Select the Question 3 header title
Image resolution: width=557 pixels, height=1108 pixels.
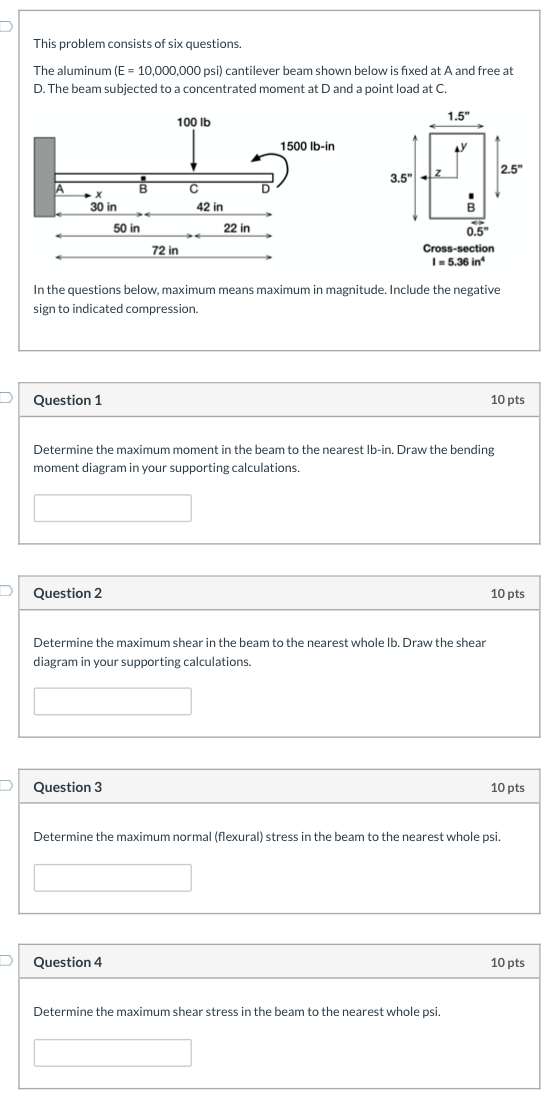68,787
